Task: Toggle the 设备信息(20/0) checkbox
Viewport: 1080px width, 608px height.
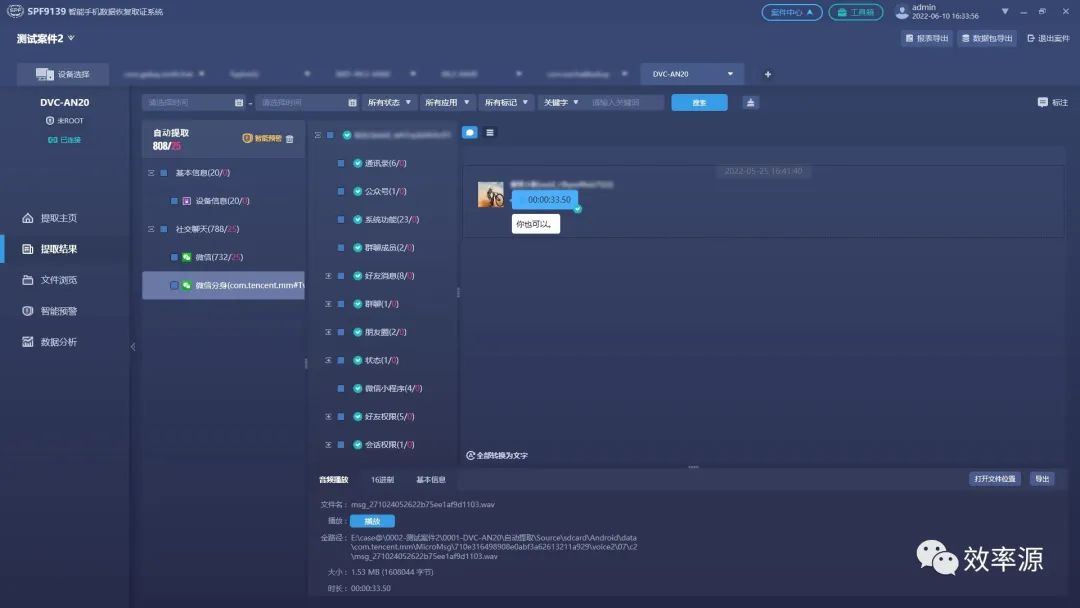Action: point(174,201)
